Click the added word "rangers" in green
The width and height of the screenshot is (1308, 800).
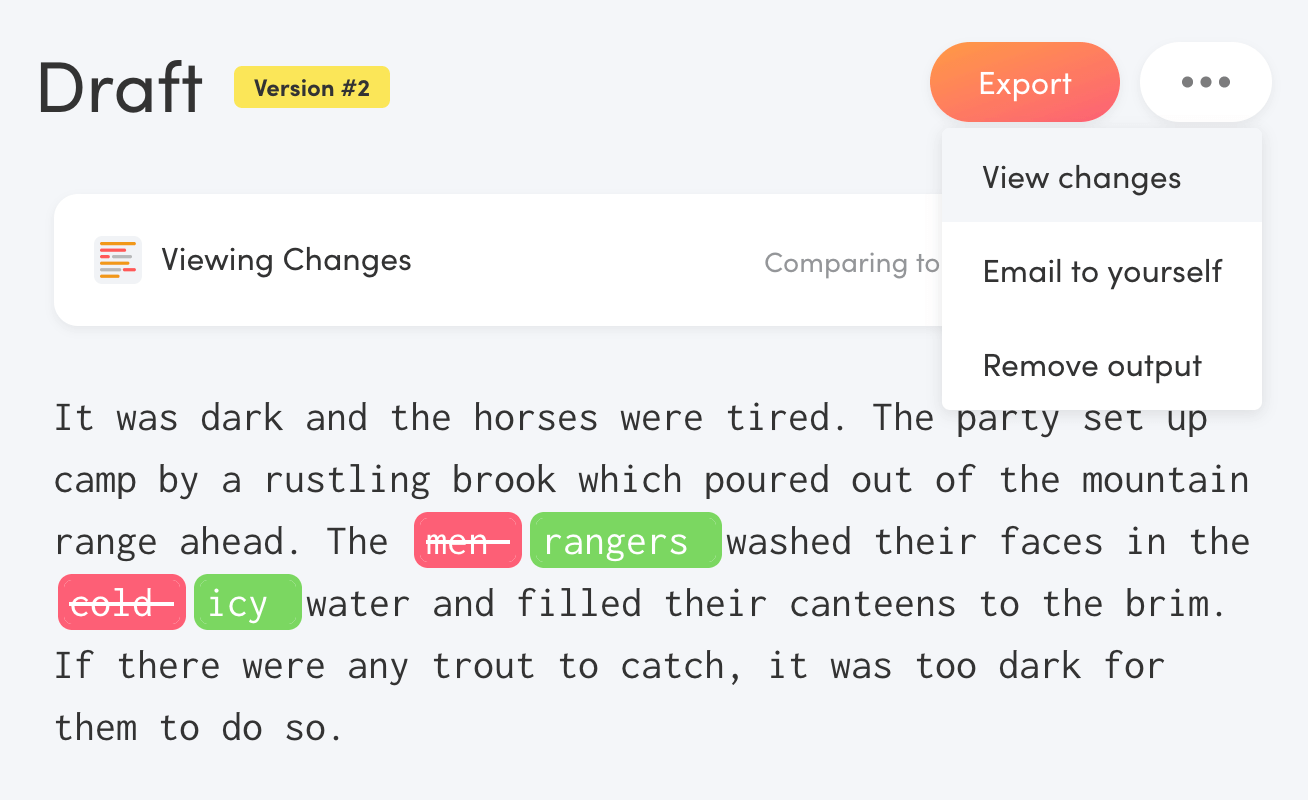coord(626,541)
